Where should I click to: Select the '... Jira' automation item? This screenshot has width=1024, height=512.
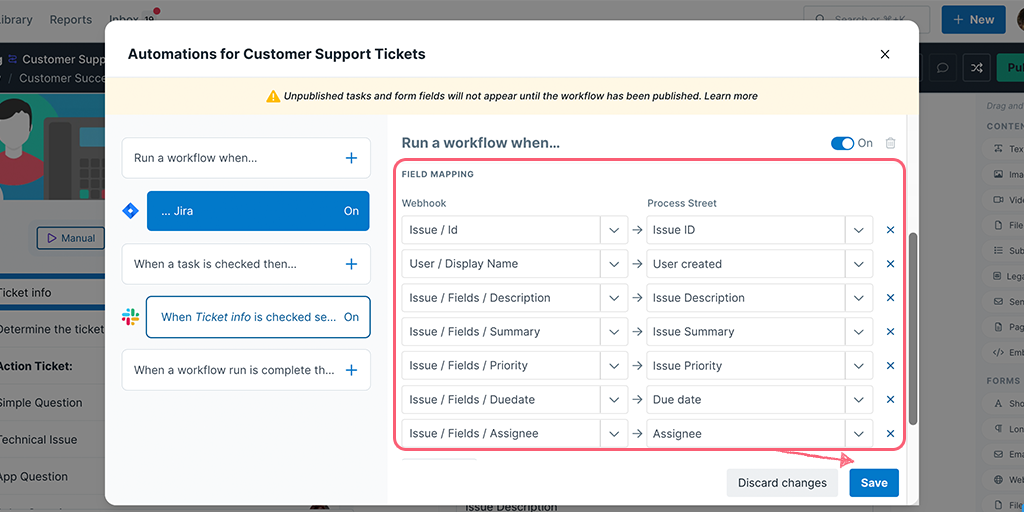point(258,211)
